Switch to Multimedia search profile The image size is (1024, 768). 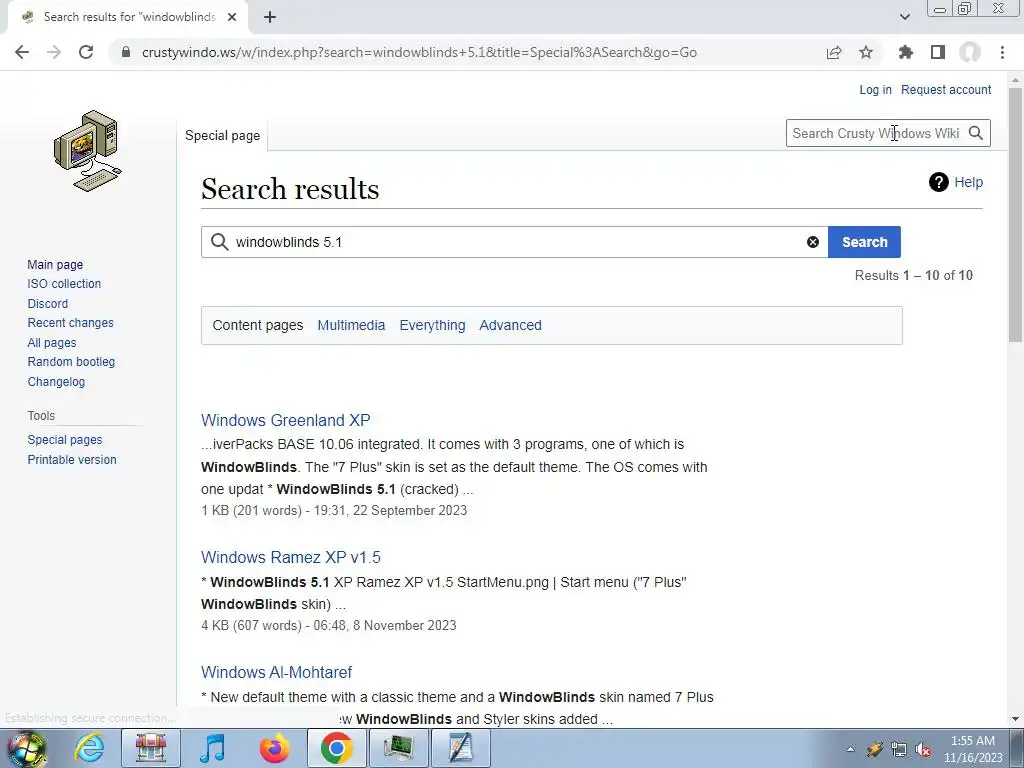(x=351, y=325)
